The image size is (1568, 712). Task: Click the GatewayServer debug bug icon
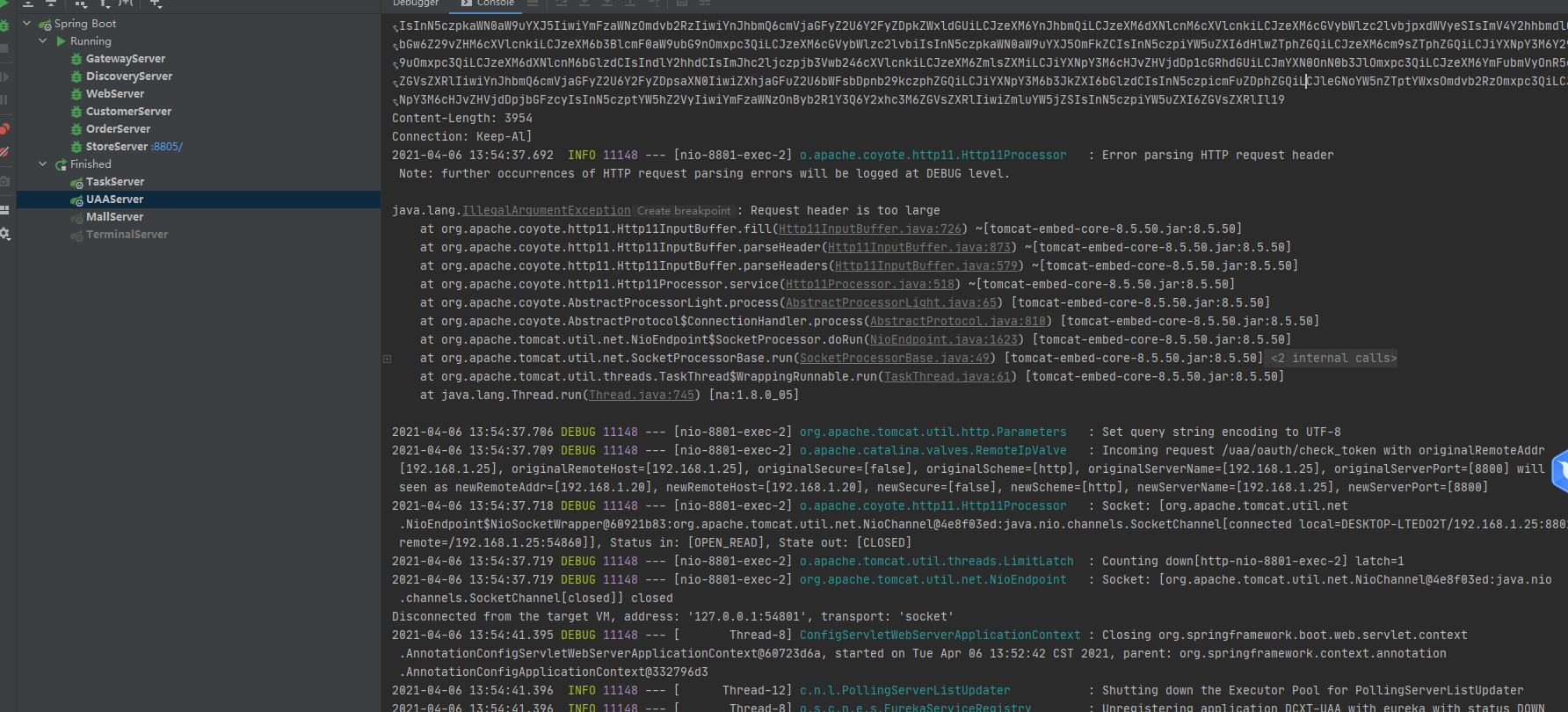[x=76, y=59]
